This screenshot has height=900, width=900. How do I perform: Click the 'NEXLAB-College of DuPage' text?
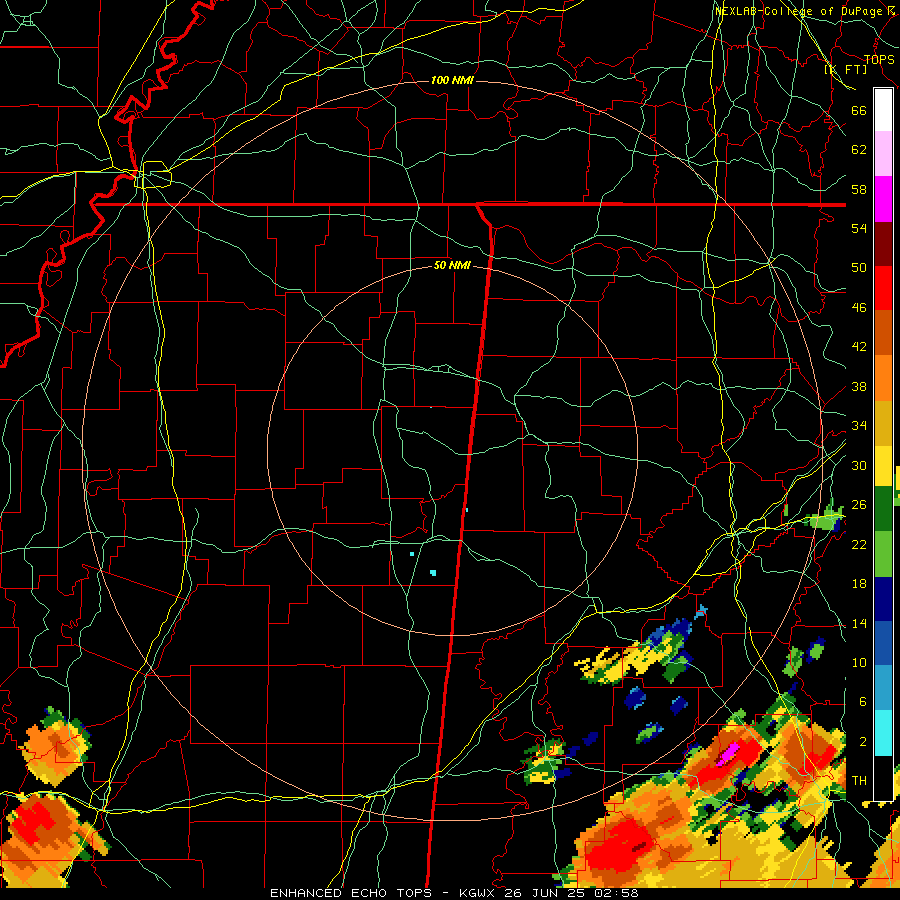(x=801, y=11)
